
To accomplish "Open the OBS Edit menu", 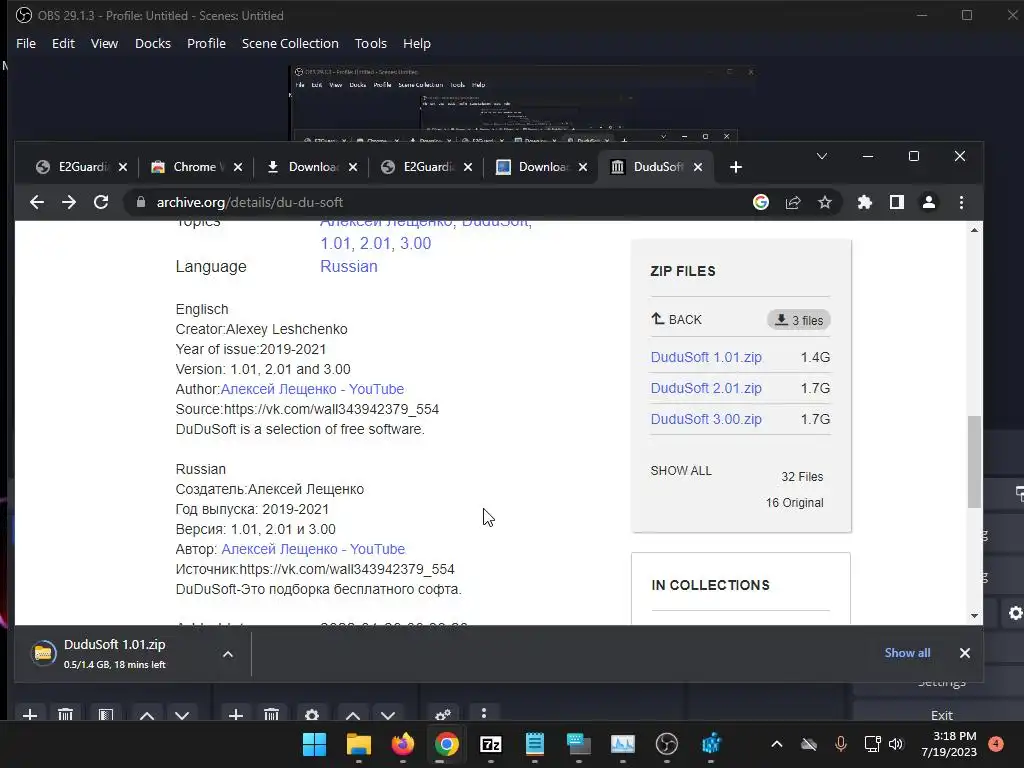I will click(x=63, y=43).
